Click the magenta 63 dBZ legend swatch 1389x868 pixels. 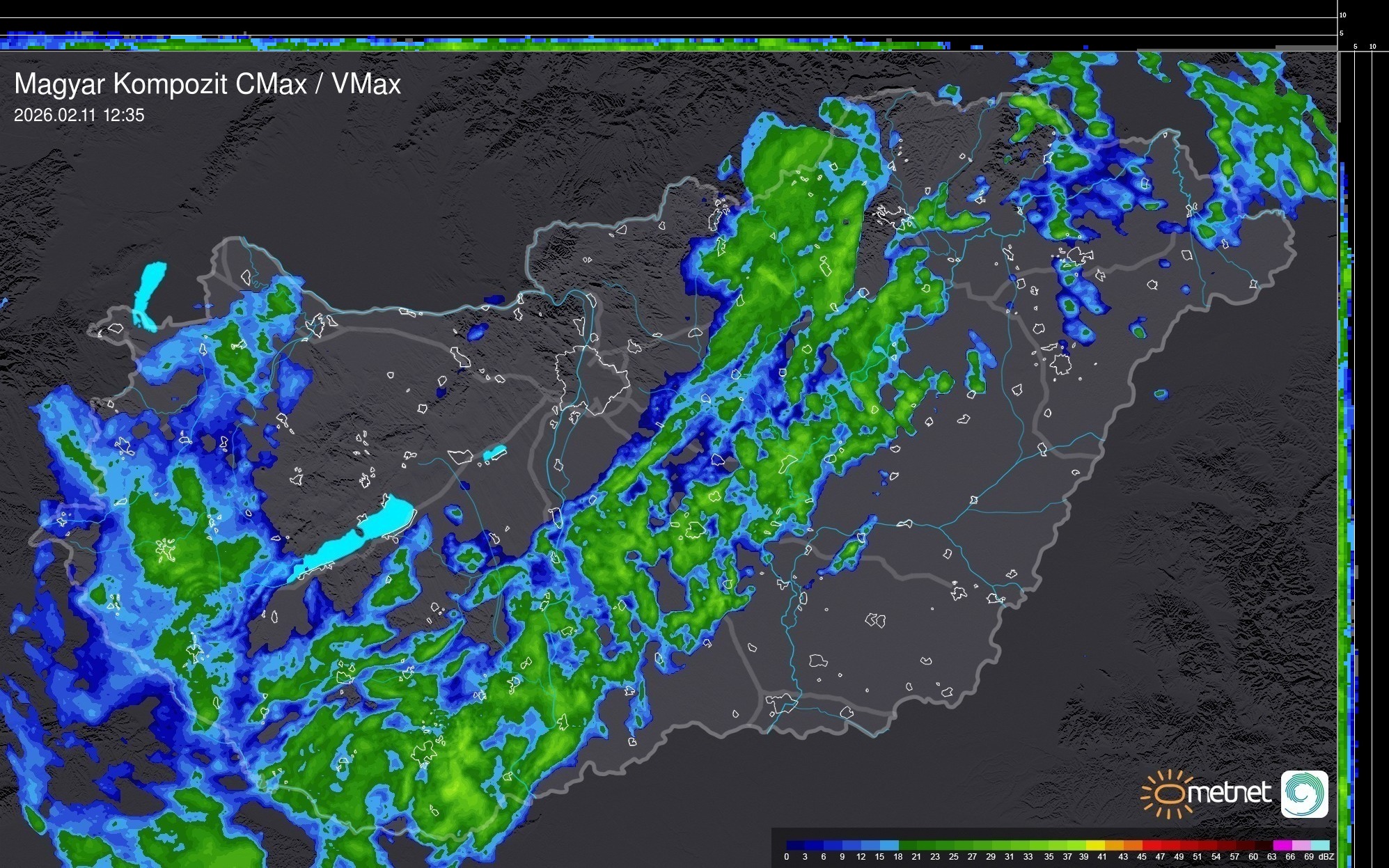coord(1282,845)
